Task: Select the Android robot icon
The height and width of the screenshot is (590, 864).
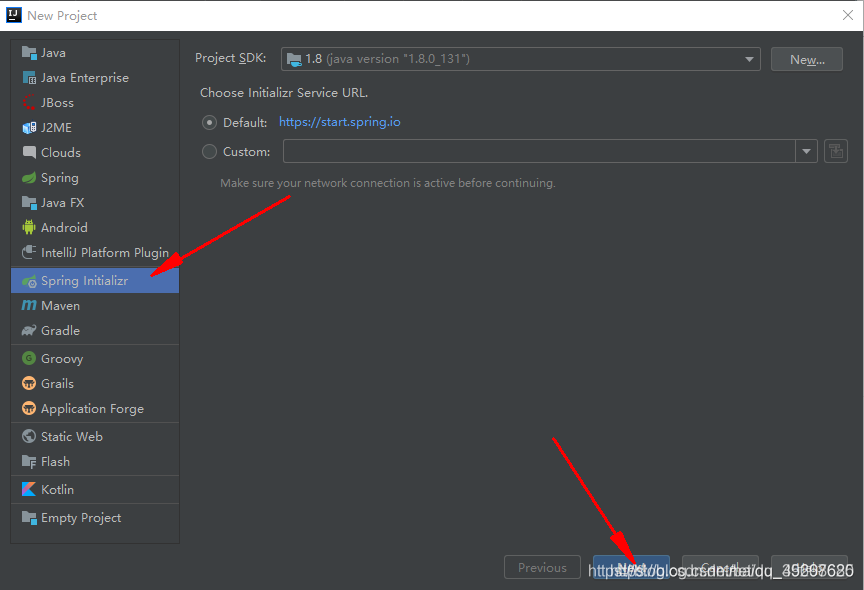Action: point(29,228)
